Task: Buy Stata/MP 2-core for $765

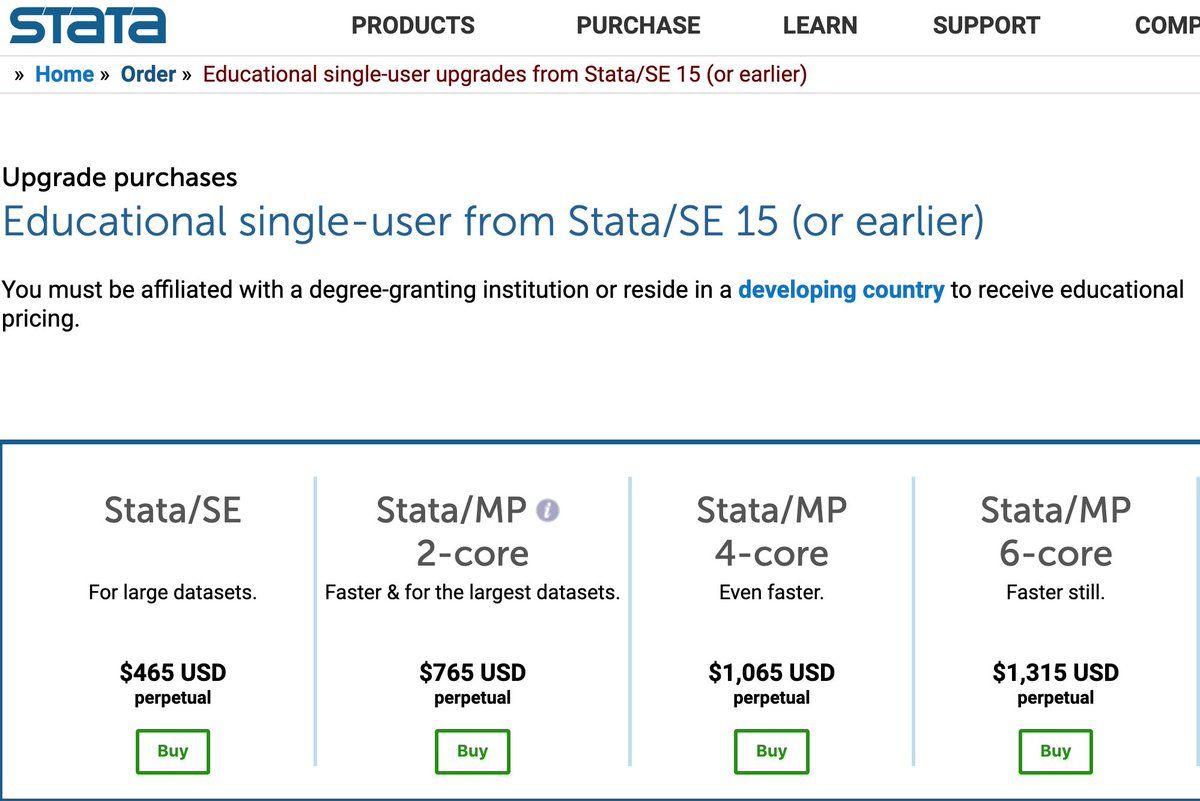Action: tap(472, 751)
